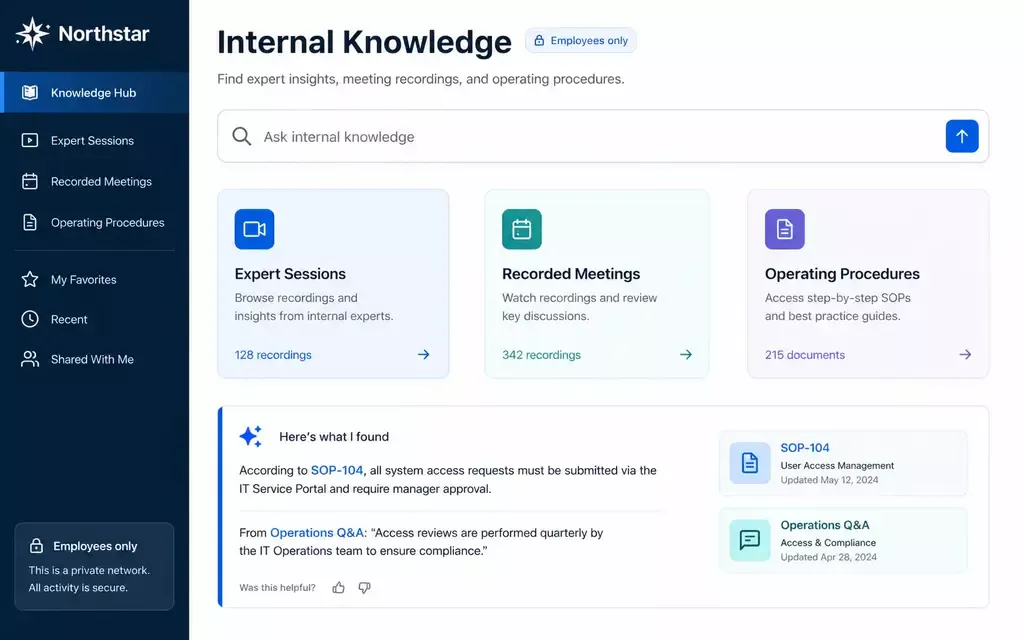This screenshot has width=1024, height=640.
Task: Click the Recent clock icon
Action: pyautogui.click(x=30, y=319)
